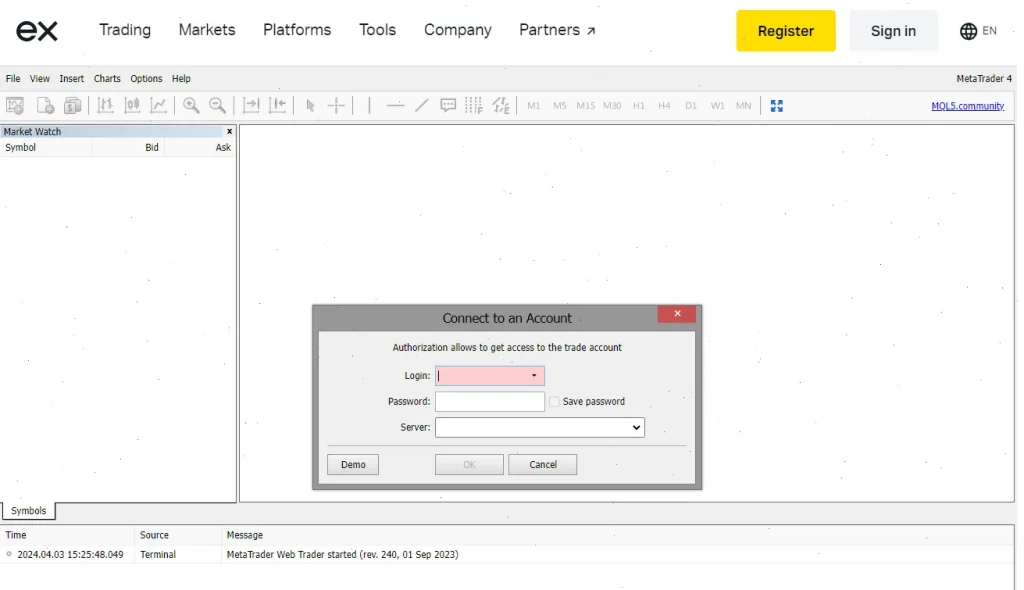Open the Platforms navigation menu
This screenshot has height=590, width=1024.
click(x=297, y=30)
